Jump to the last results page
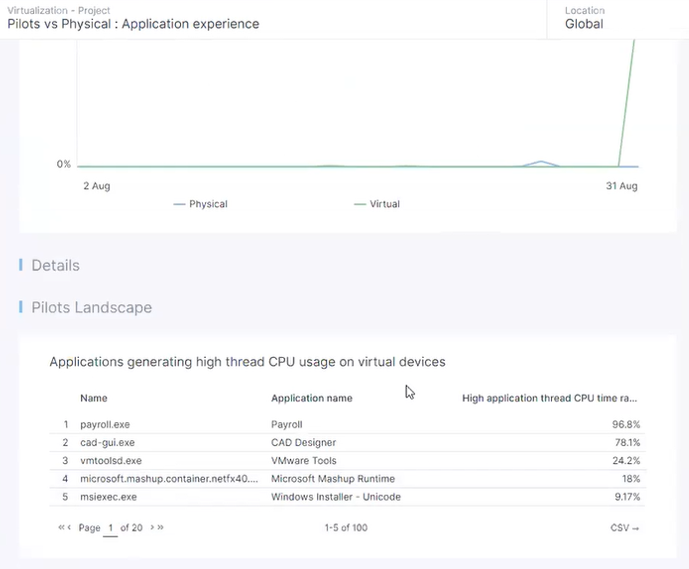Image resolution: width=689 pixels, height=569 pixels. pyautogui.click(x=160, y=527)
